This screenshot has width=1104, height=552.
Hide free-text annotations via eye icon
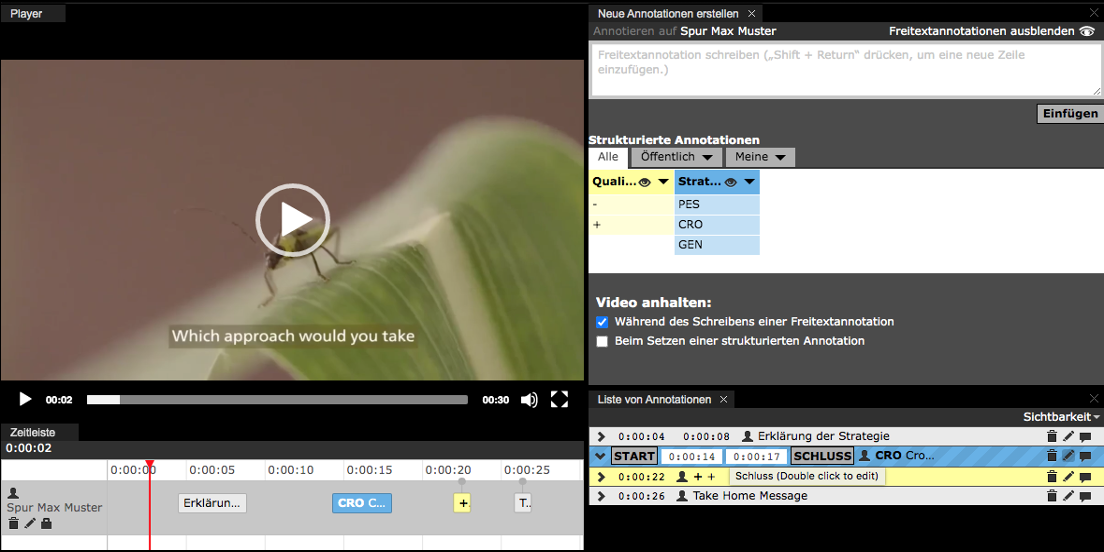[1087, 32]
